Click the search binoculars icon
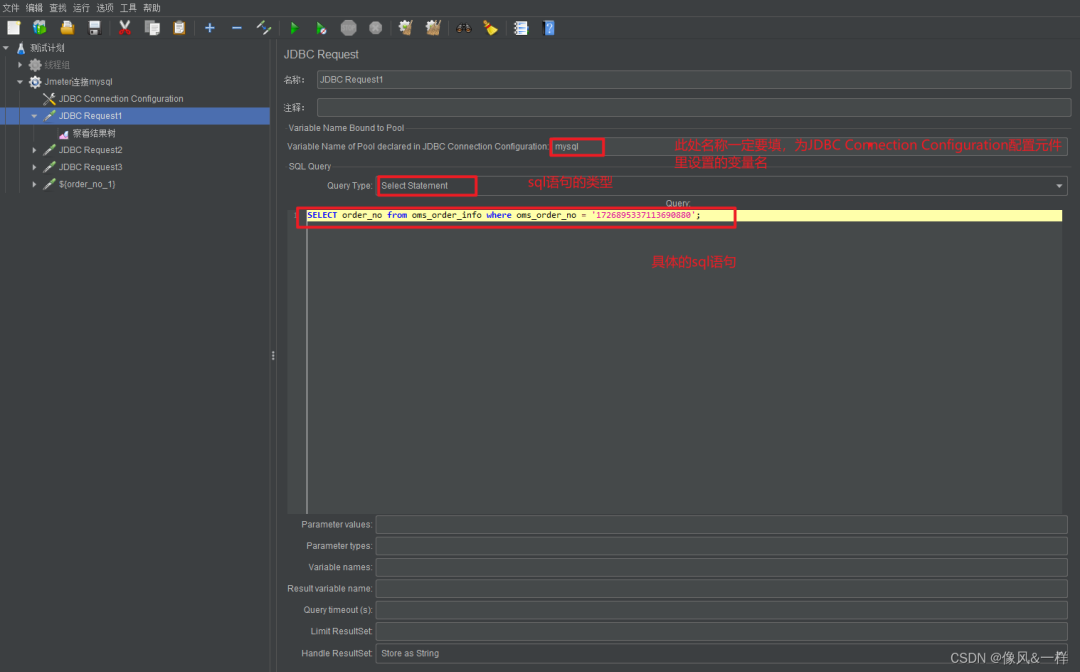1080x672 pixels. pyautogui.click(x=463, y=28)
